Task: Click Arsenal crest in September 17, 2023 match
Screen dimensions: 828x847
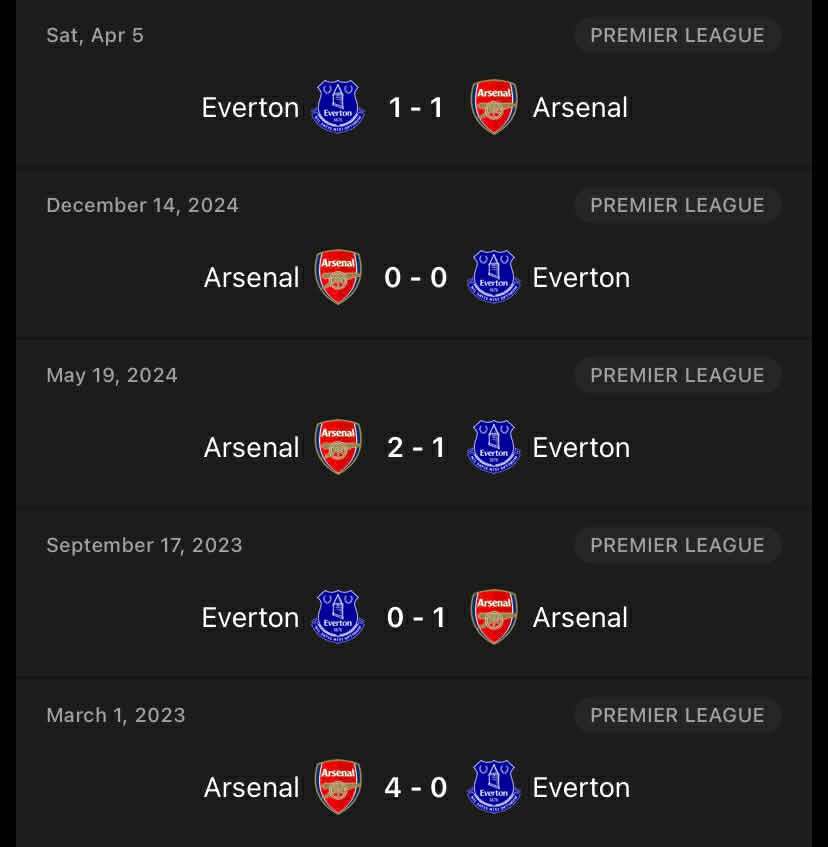Action: (x=494, y=617)
